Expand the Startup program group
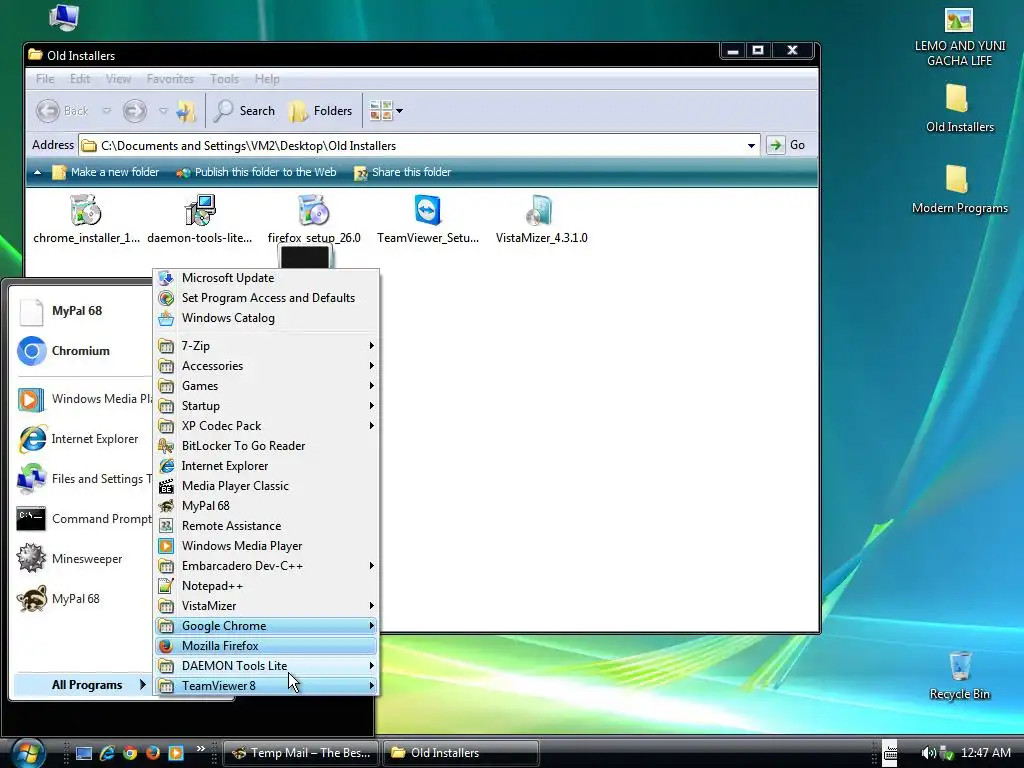The height and width of the screenshot is (768, 1024). point(266,406)
